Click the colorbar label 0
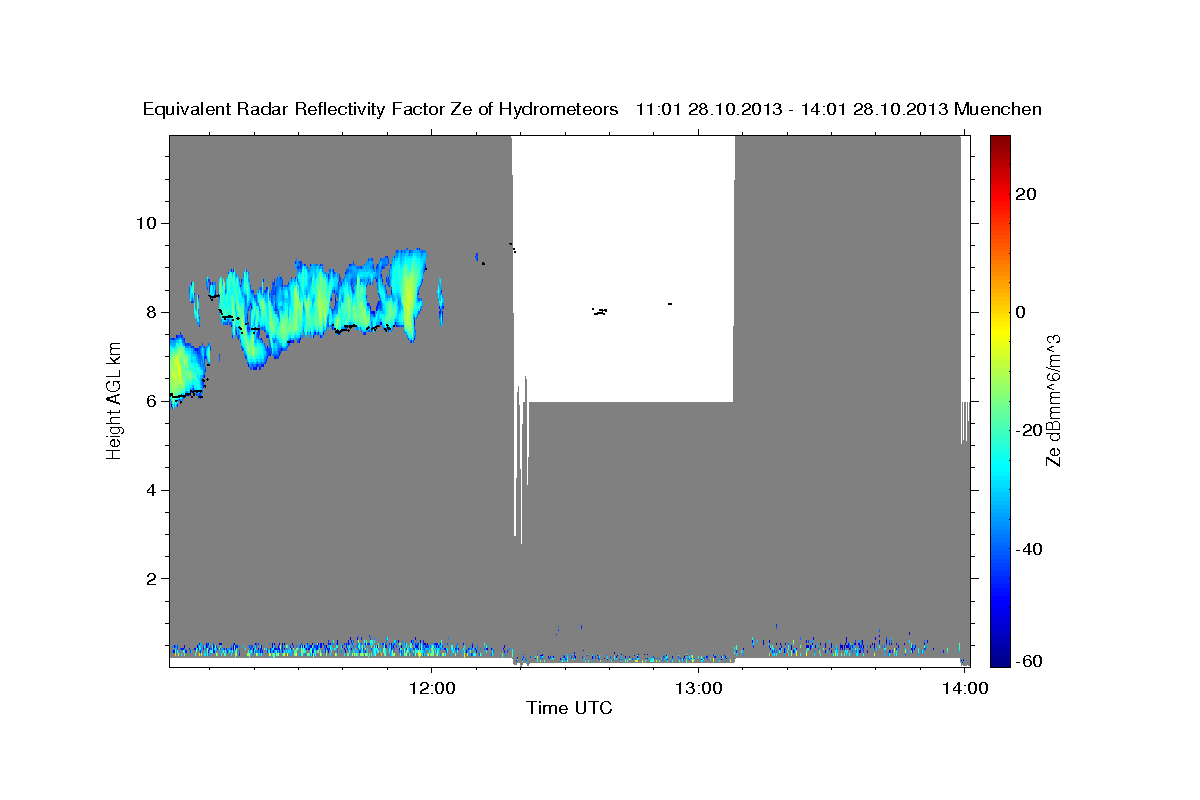 click(1022, 312)
